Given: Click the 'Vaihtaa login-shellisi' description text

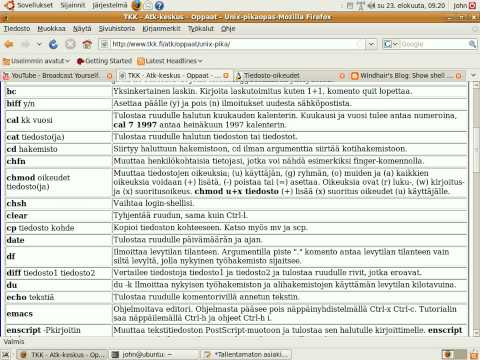Looking at the screenshot, I should pos(153,203).
